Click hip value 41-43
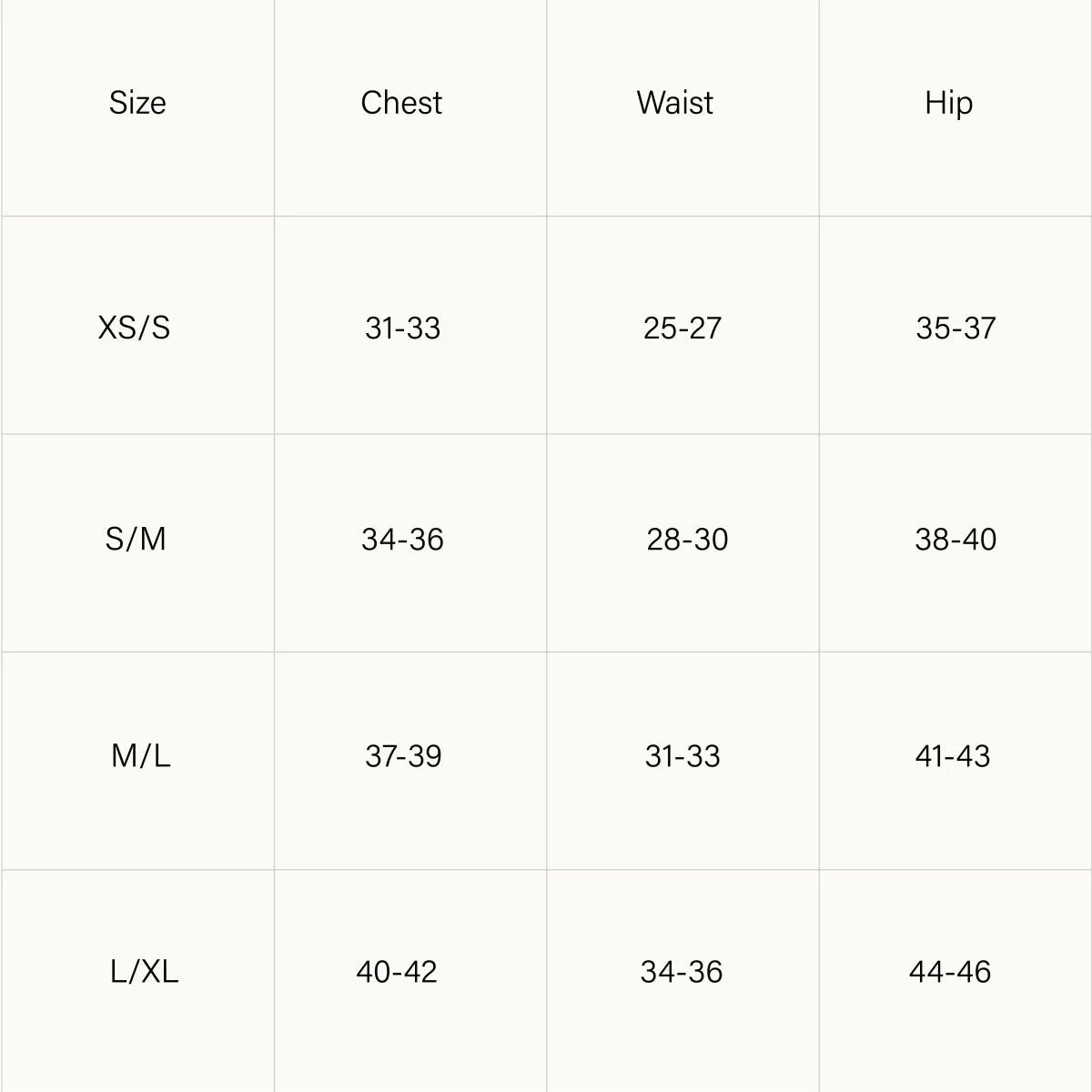Screen dimensions: 1092x1092 coord(953,755)
